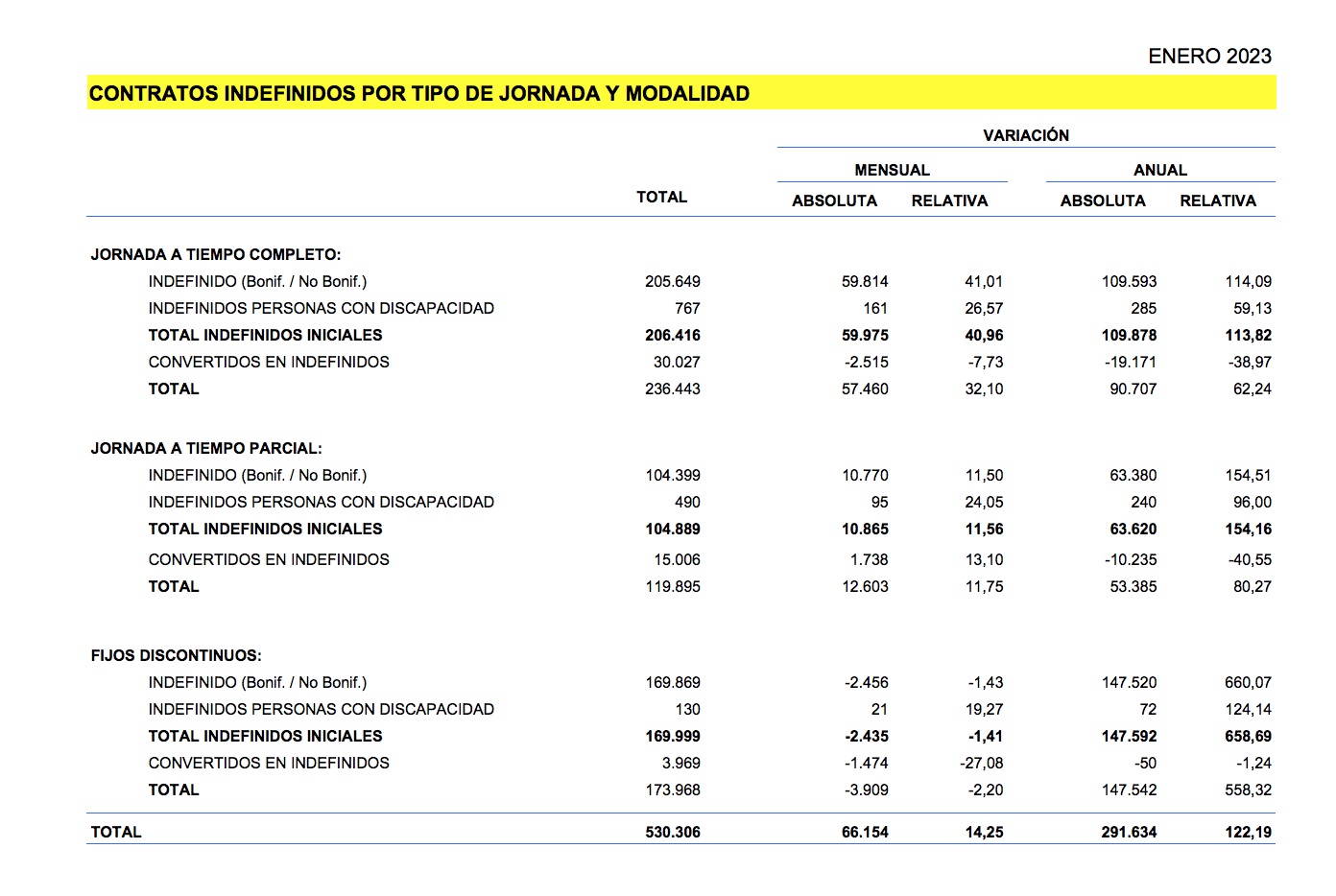The image size is (1336, 896).
Task: Click the bold value 169.999
Action: [x=673, y=736]
